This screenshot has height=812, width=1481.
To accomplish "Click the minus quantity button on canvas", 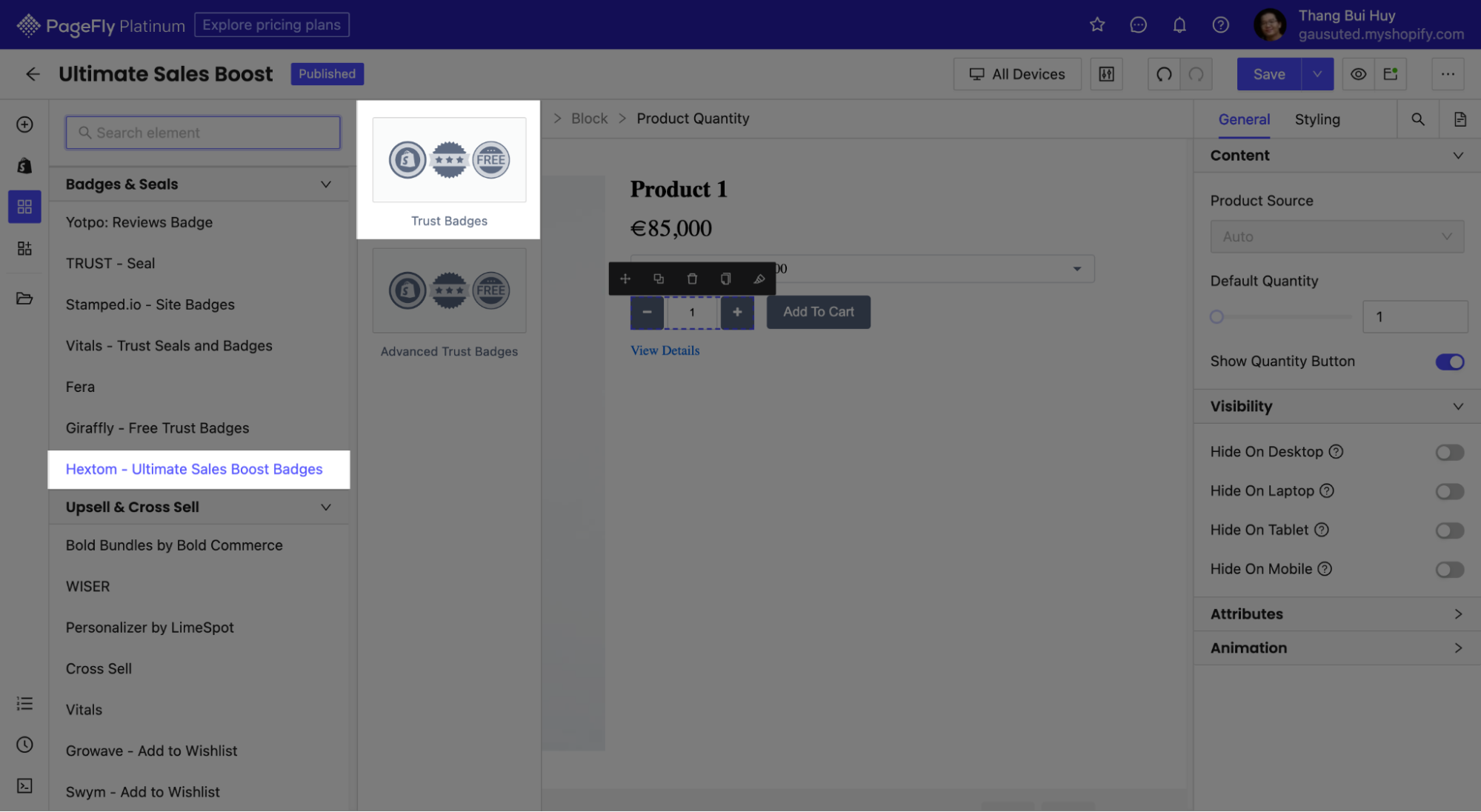I will pos(647,312).
